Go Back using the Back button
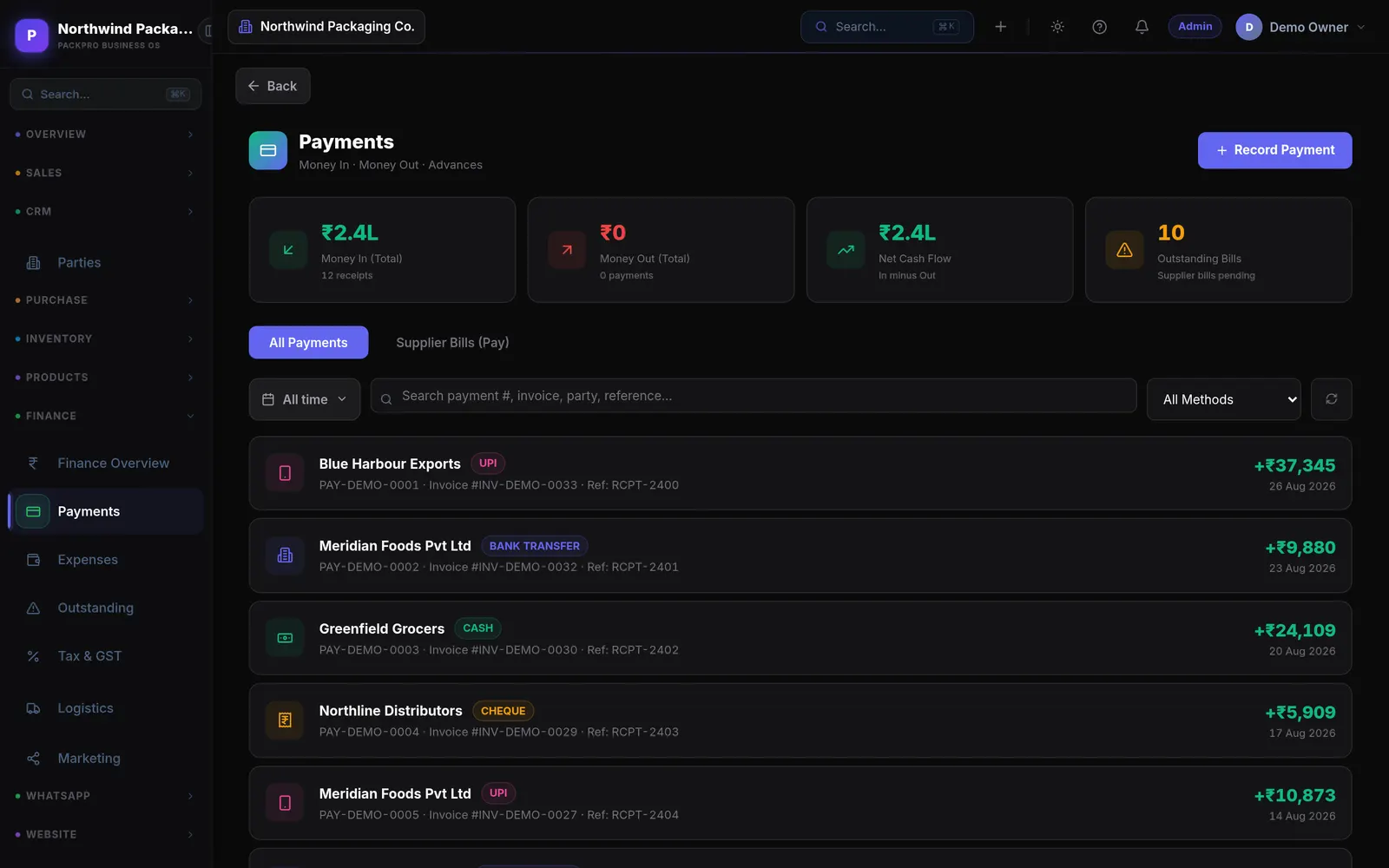The width and height of the screenshot is (1389, 868). click(273, 86)
